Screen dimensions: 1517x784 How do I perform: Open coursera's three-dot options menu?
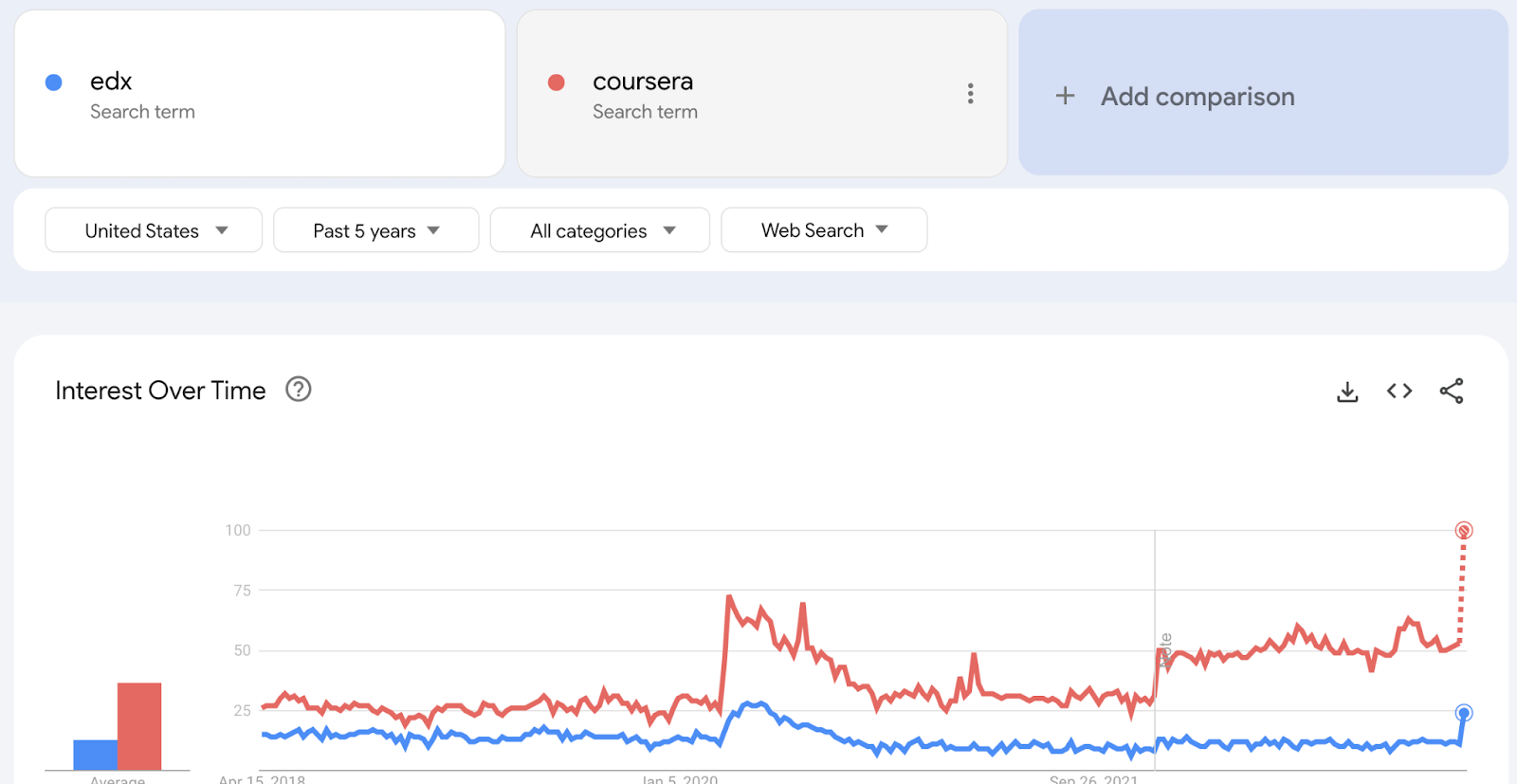click(x=970, y=93)
